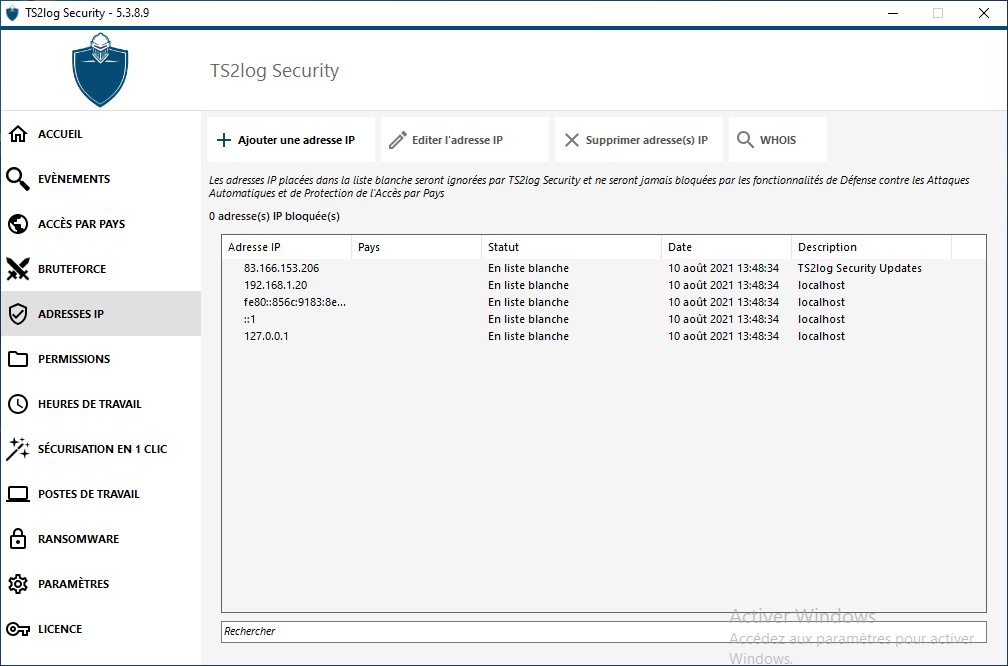The image size is (1008, 666).
Task: Select the 83.166.153.206 row
Action: click(x=604, y=268)
